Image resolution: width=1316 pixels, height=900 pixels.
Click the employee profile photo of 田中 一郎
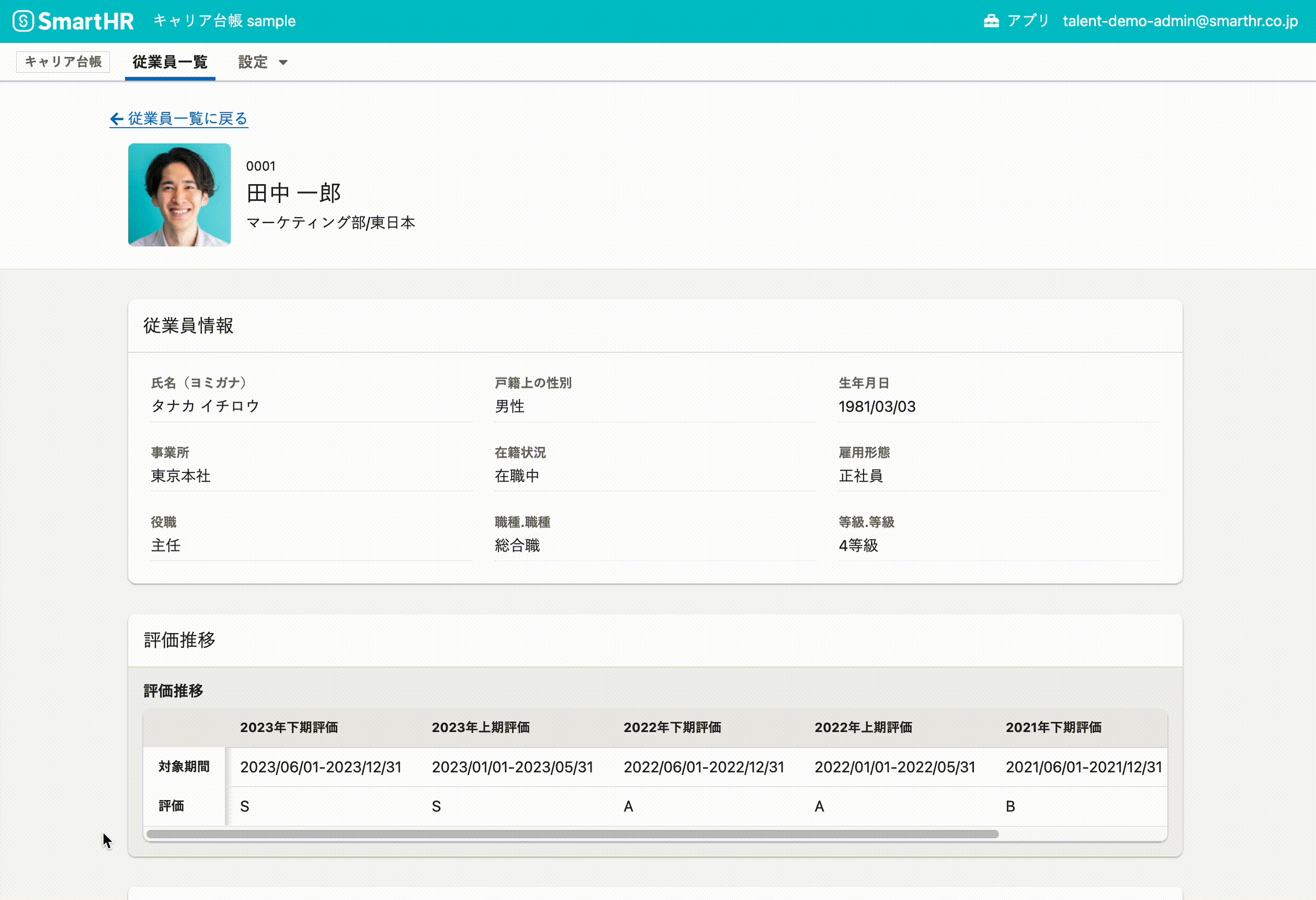click(x=179, y=195)
